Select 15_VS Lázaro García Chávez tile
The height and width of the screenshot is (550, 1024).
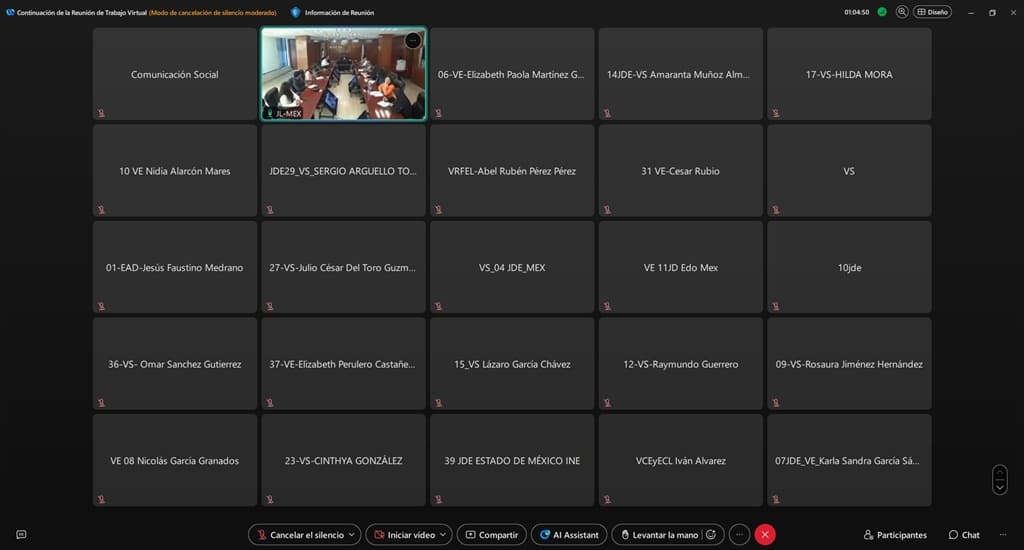[x=512, y=364]
